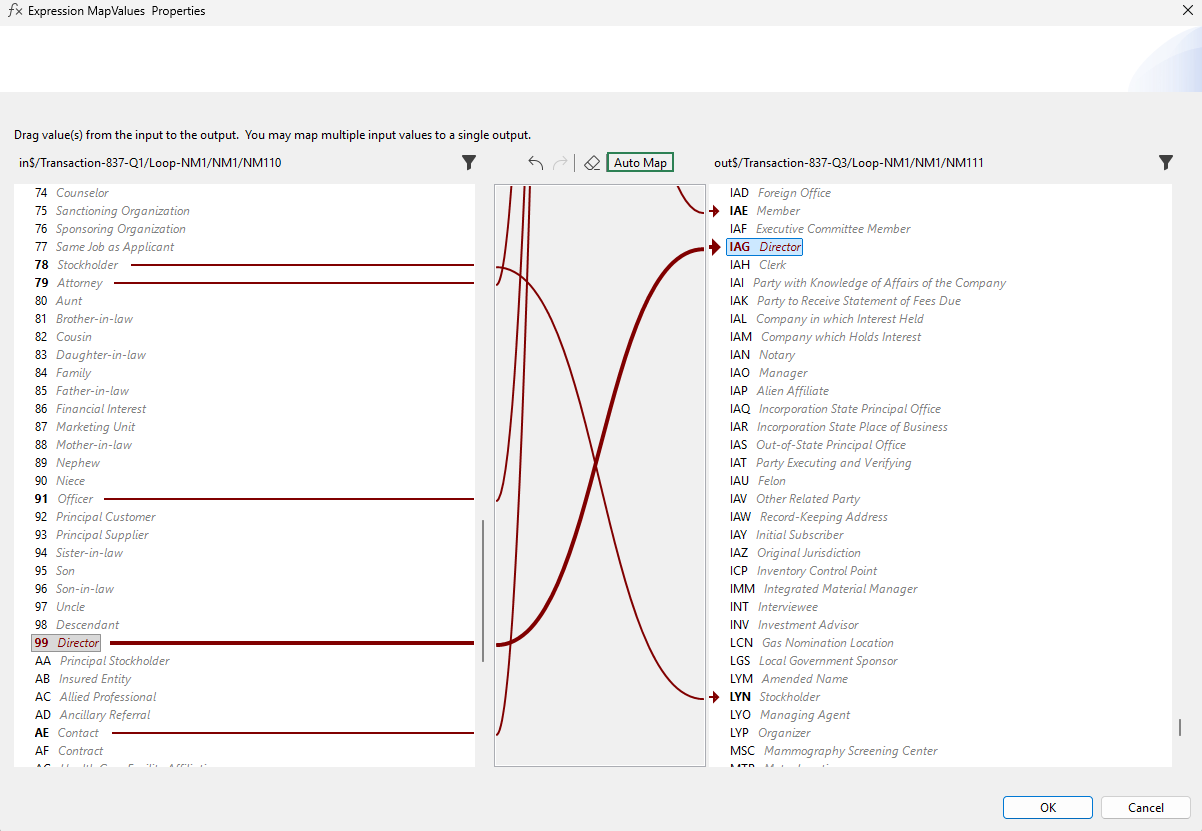
Task: Run Auto Map
Action: click(639, 161)
